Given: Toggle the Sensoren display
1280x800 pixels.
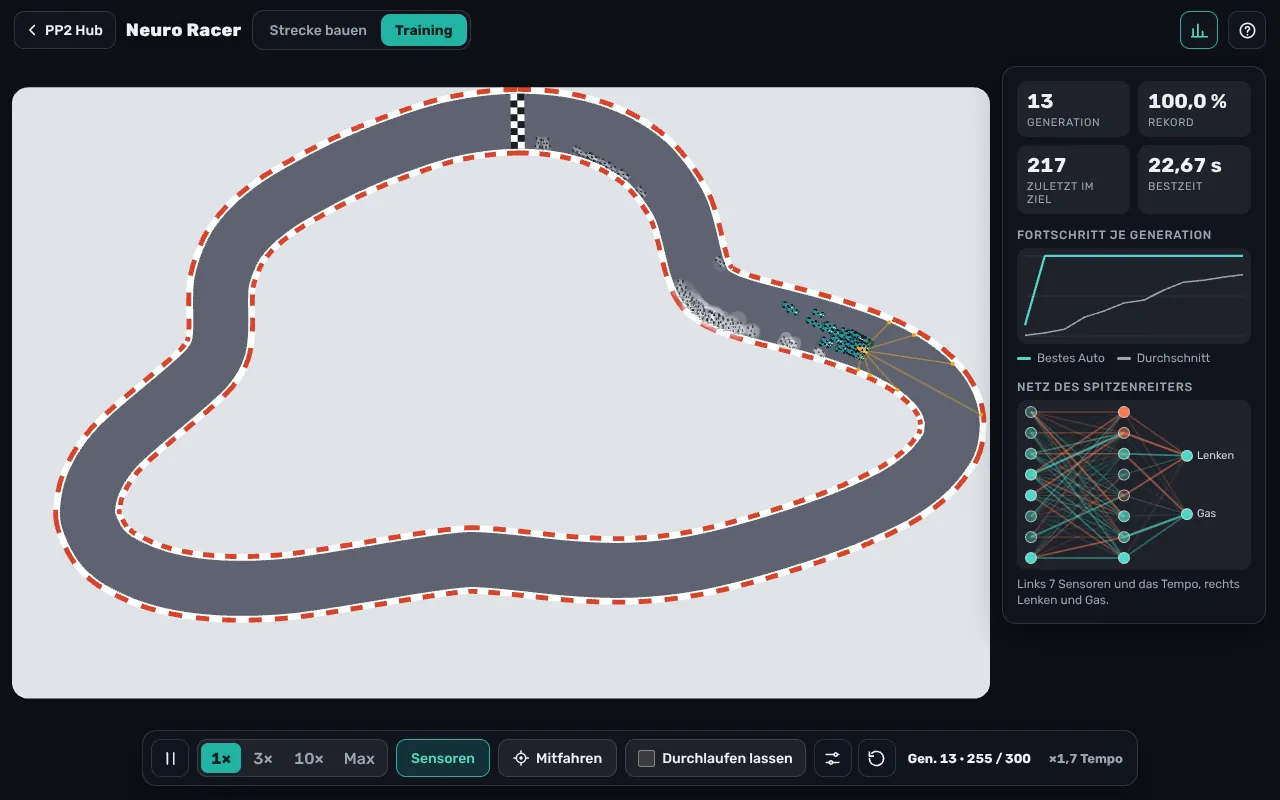Looking at the screenshot, I should tap(443, 758).
